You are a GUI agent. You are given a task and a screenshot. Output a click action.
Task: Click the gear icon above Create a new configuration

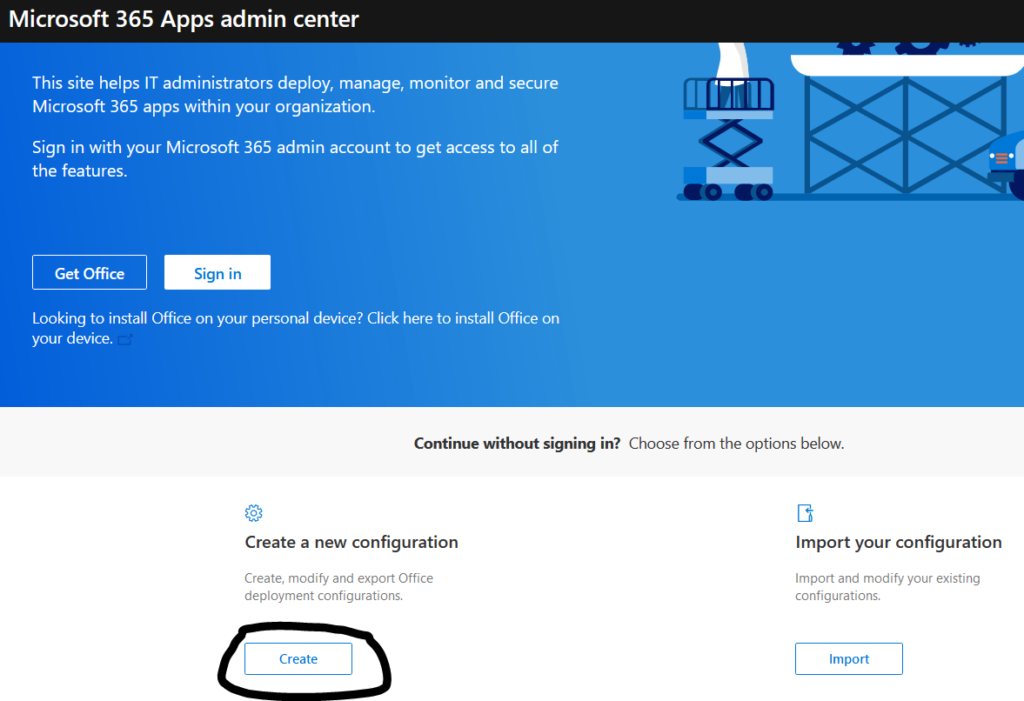(253, 513)
